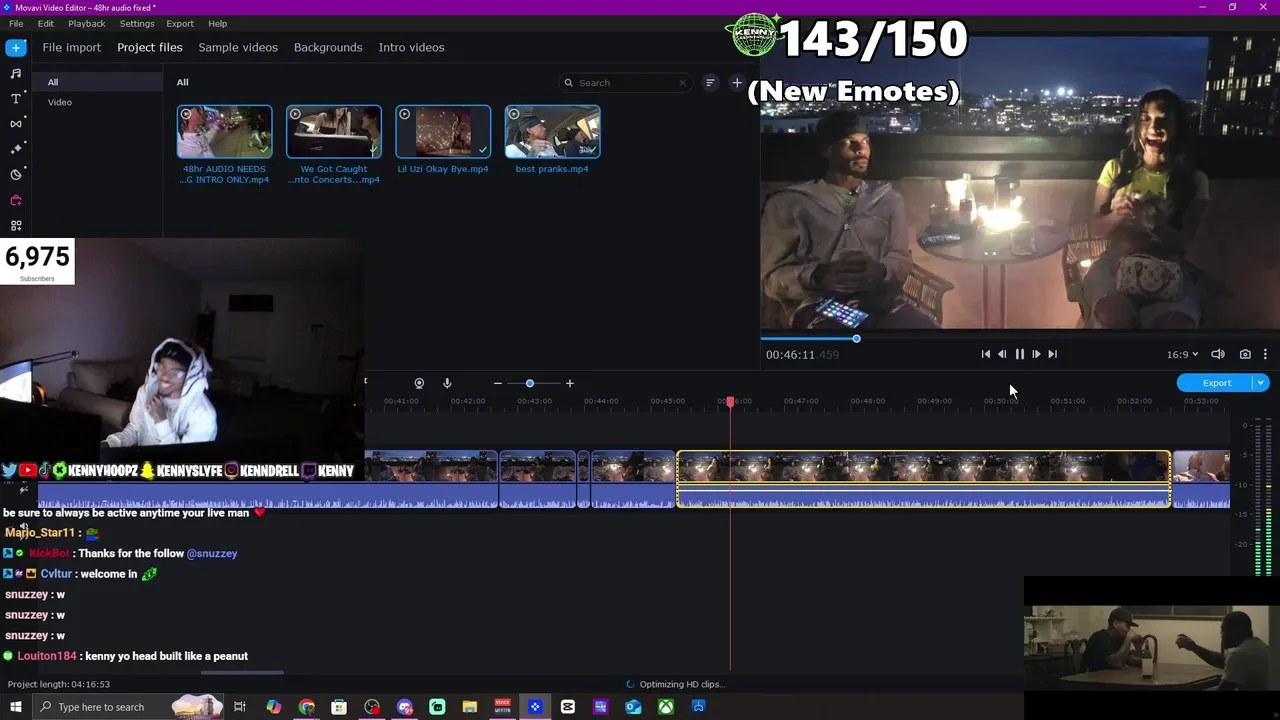Select the Lil Uzi Okay Bye.mp4 thumbnail
1280x720 pixels.
pos(443,132)
